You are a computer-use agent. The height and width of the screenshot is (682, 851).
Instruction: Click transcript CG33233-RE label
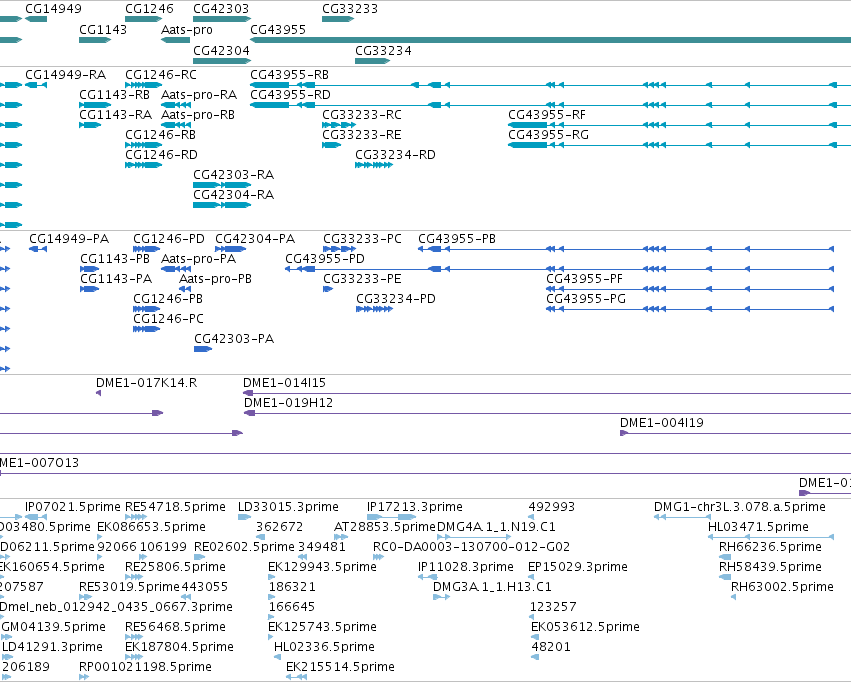(x=361, y=135)
